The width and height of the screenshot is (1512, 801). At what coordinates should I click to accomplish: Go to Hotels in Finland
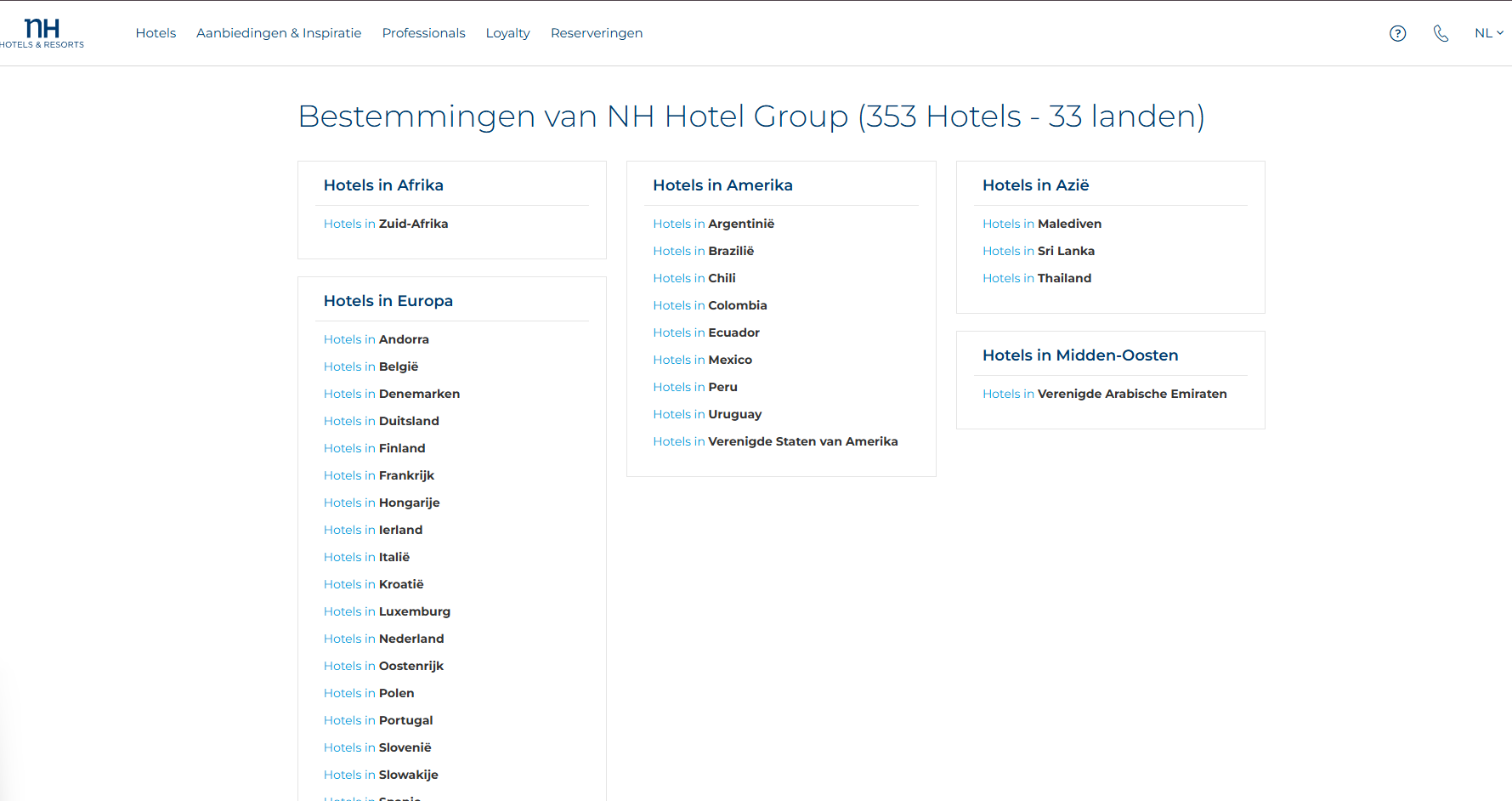pyautogui.click(x=375, y=448)
